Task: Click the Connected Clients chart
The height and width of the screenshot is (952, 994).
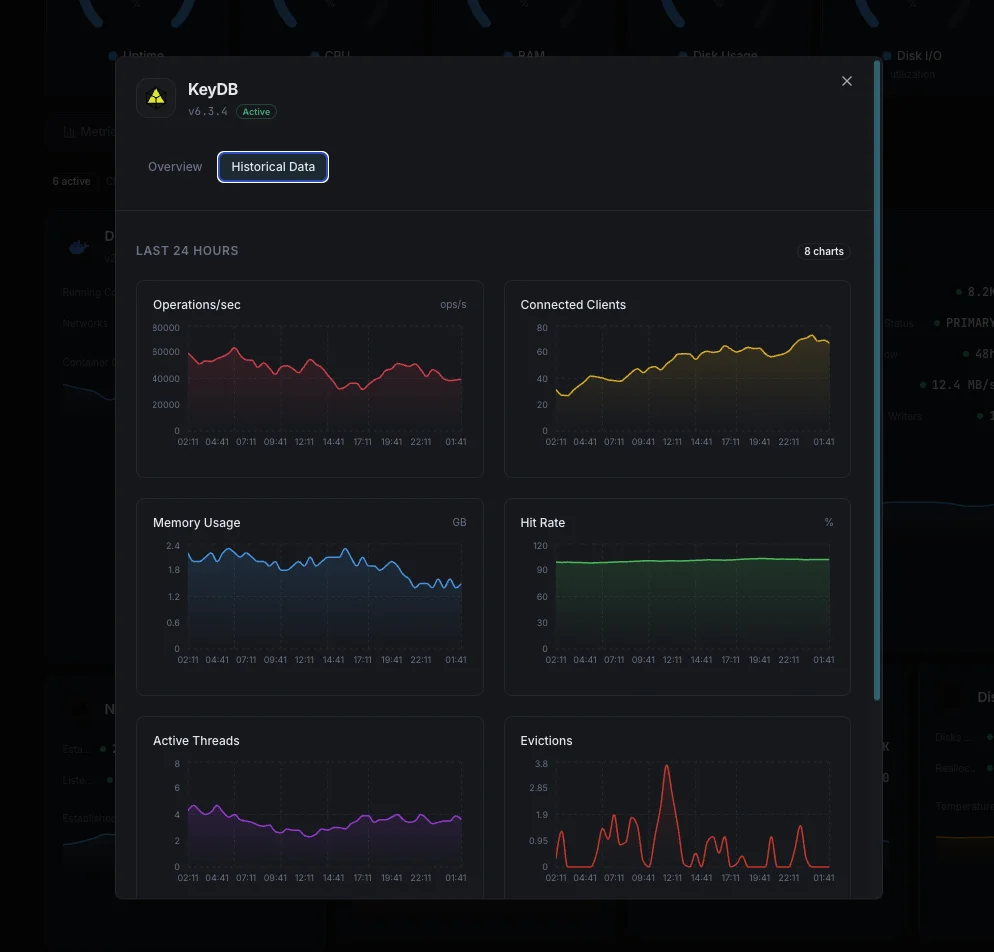Action: (677, 379)
